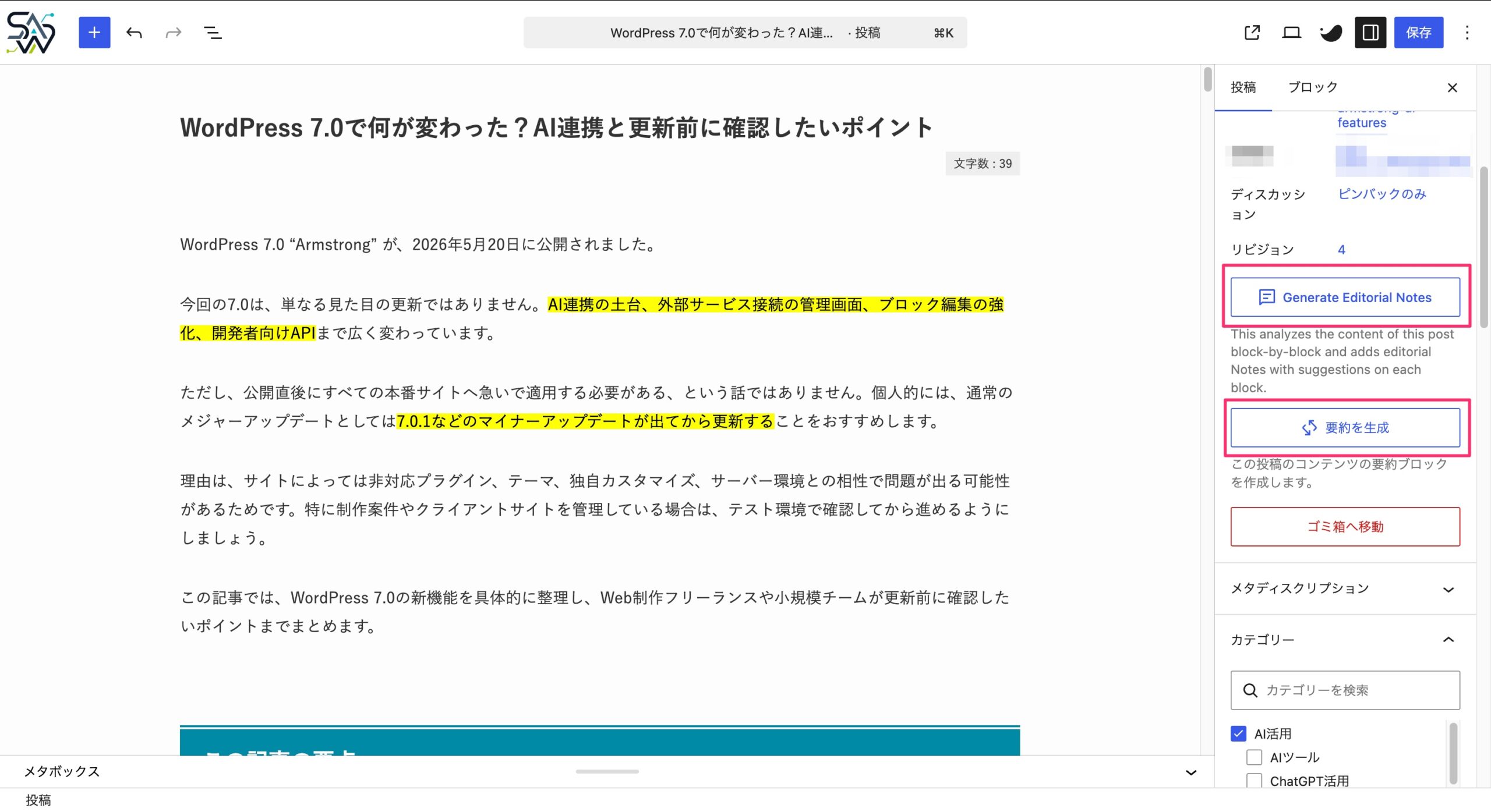
Task: Open the three-dot options menu
Action: 1467,33
